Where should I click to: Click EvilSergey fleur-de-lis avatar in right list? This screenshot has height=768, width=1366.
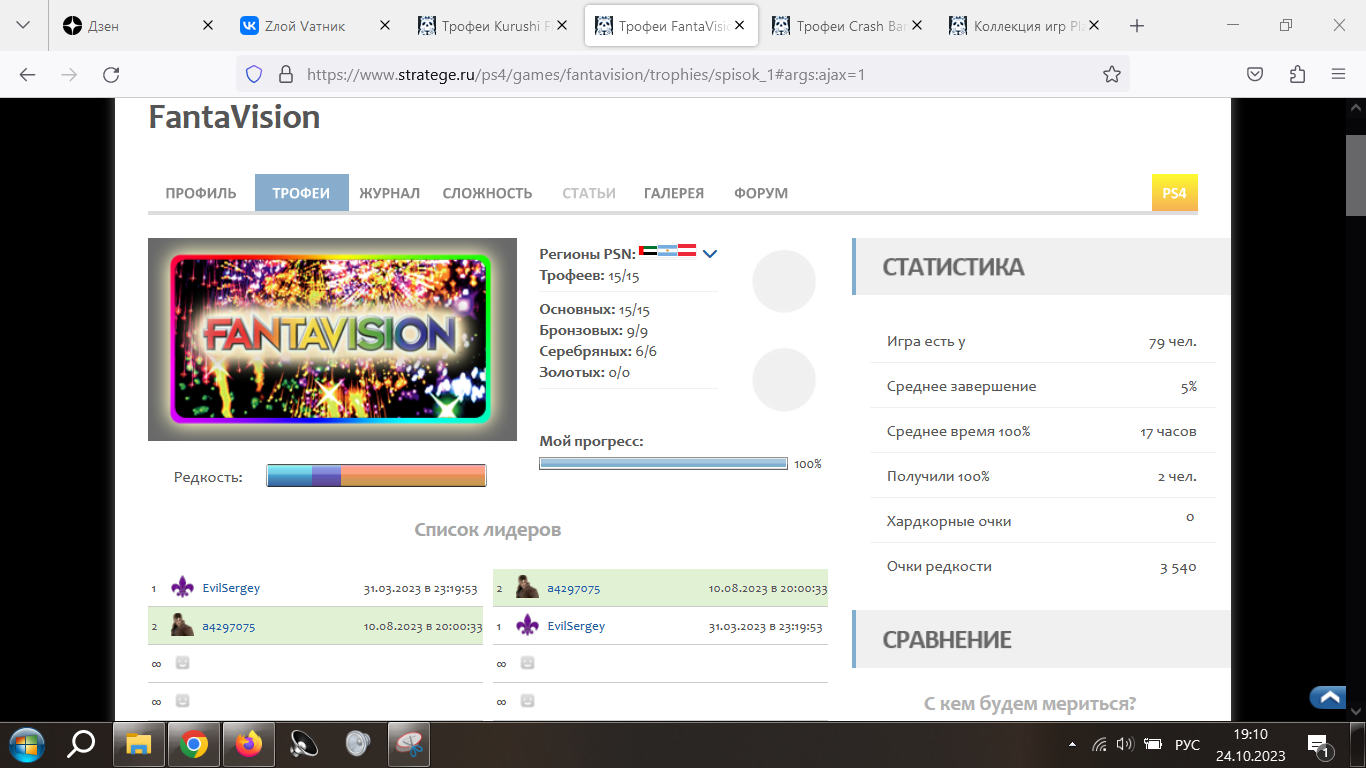point(527,625)
